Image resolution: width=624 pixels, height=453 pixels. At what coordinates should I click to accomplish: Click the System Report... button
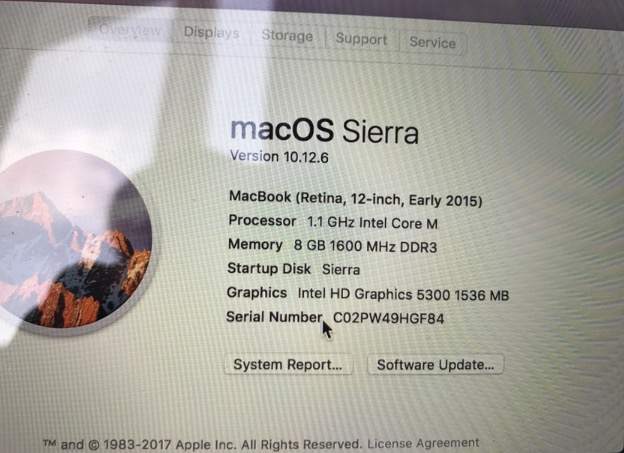pos(288,365)
